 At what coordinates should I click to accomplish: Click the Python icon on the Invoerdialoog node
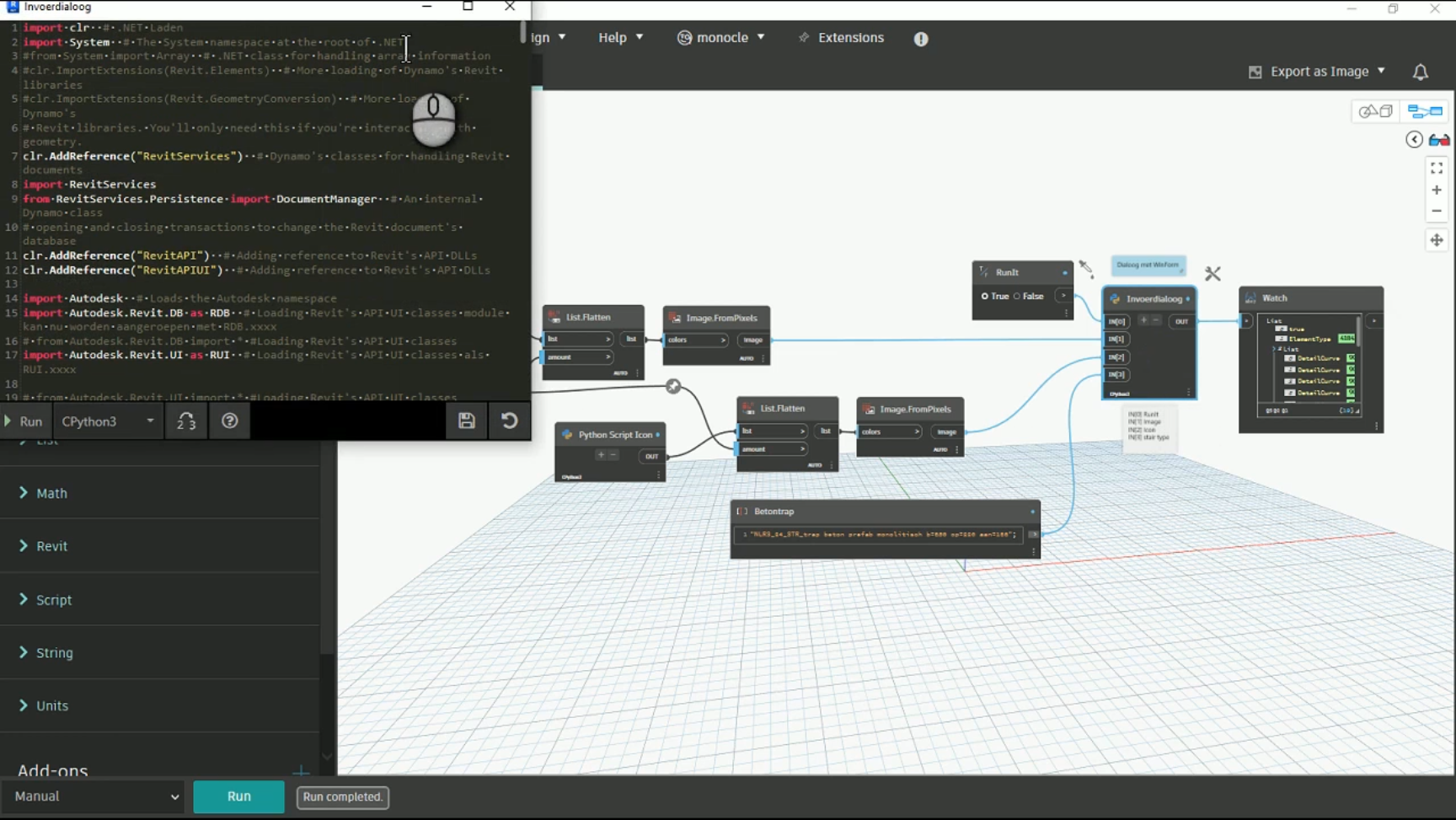click(x=1115, y=299)
